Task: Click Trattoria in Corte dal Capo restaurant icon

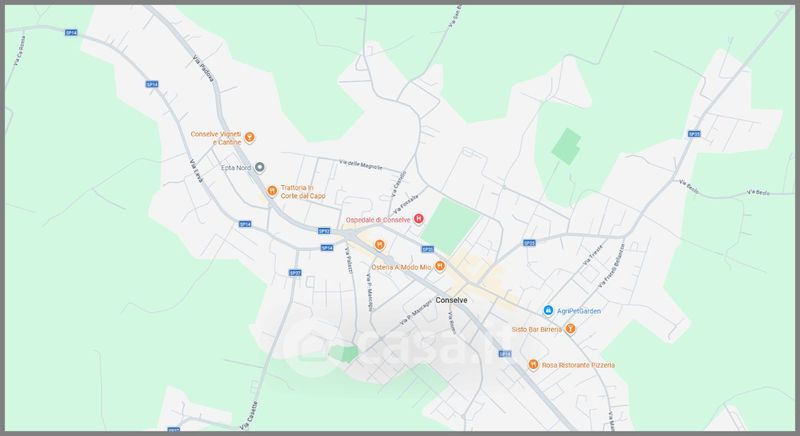Action: pyautogui.click(x=271, y=190)
